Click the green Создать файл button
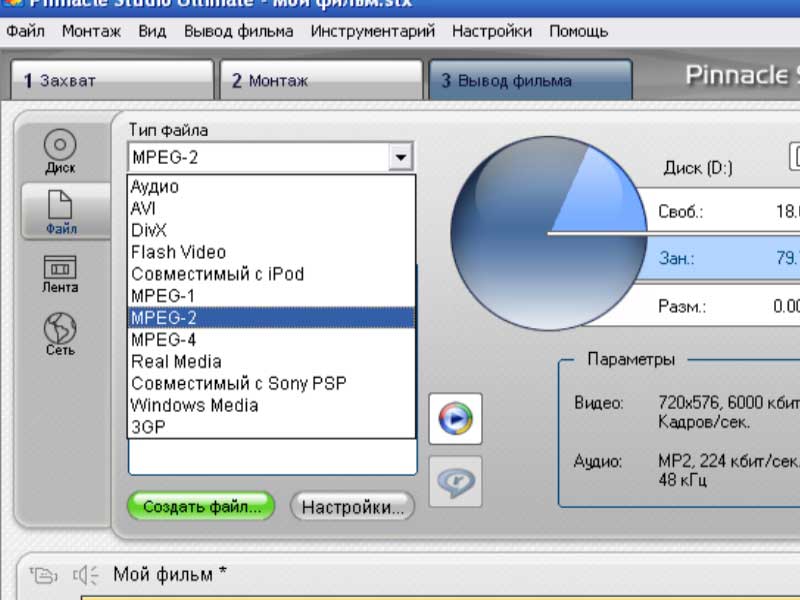 tap(201, 506)
